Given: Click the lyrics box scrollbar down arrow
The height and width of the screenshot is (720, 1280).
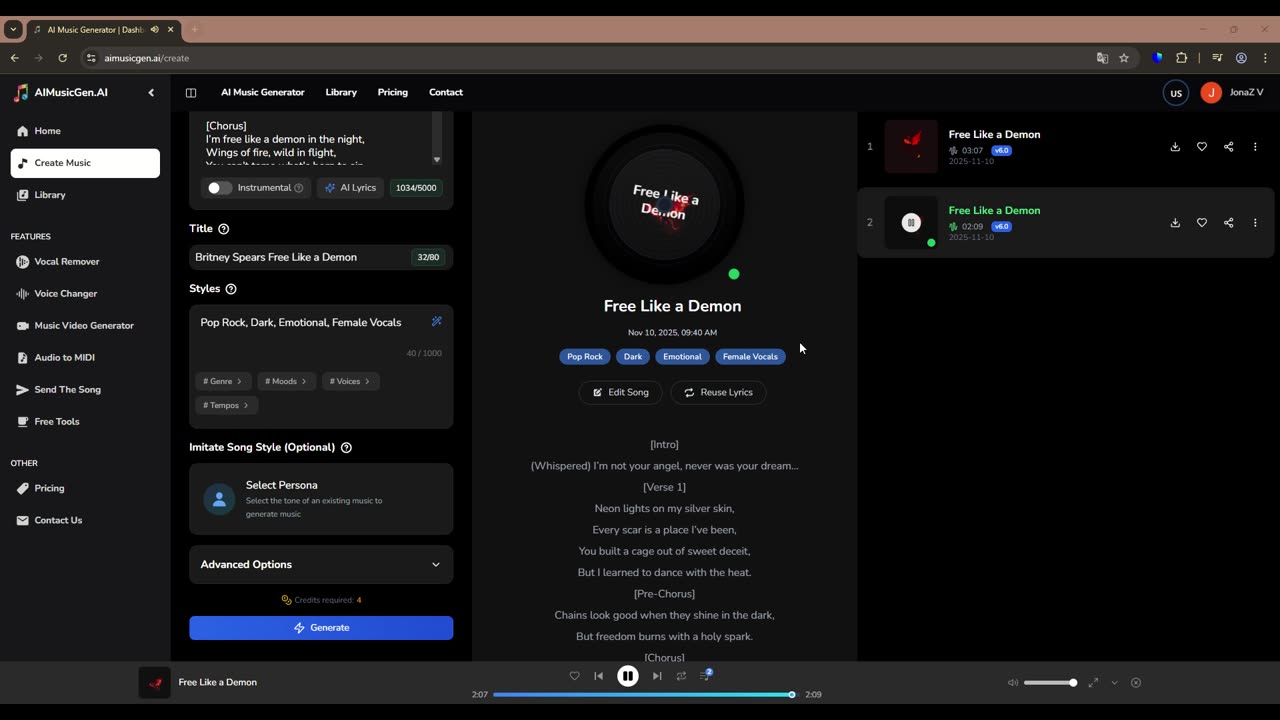Looking at the screenshot, I should (437, 160).
